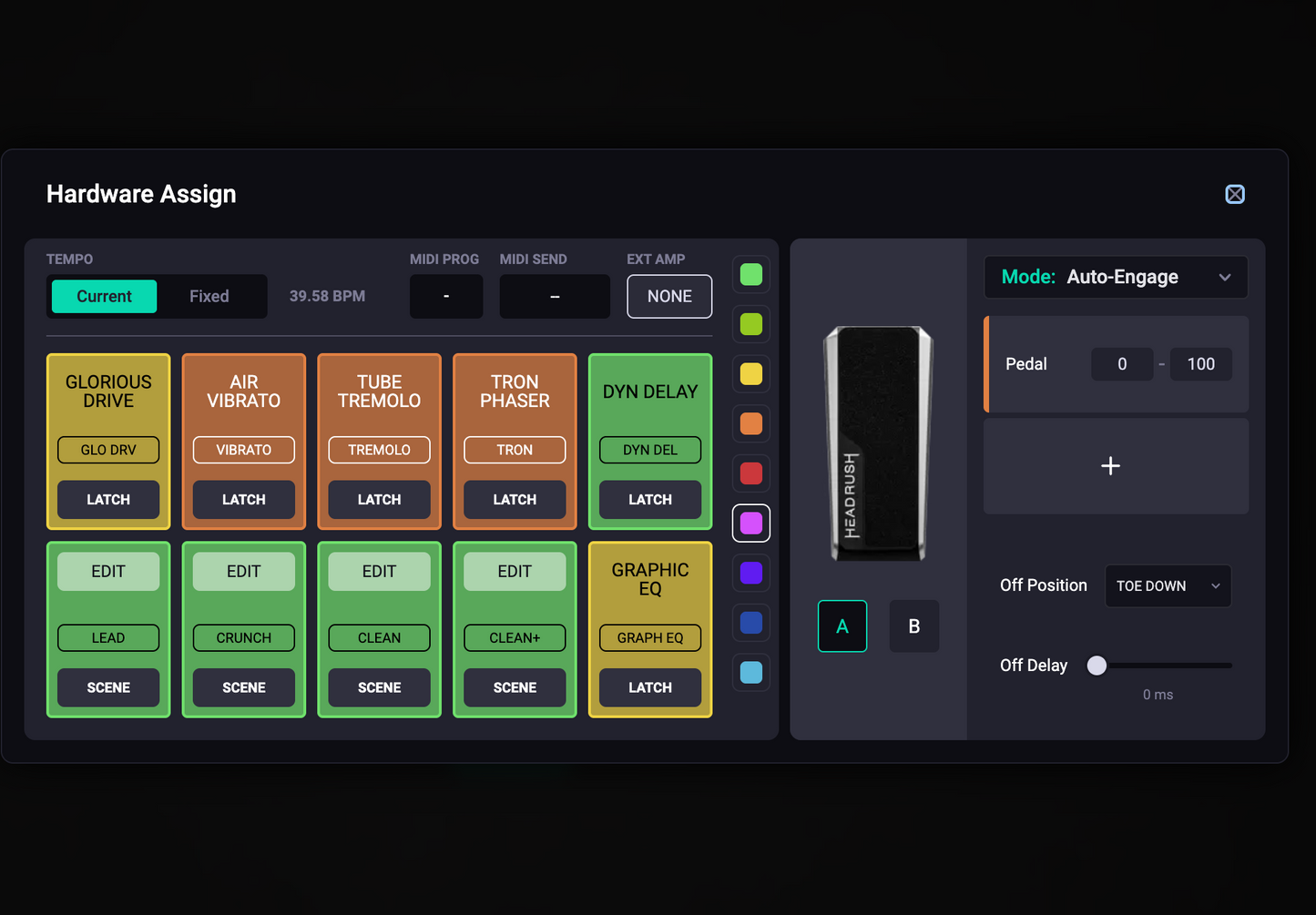
Task: Pick the dark blue color swatch
Action: coord(751,623)
